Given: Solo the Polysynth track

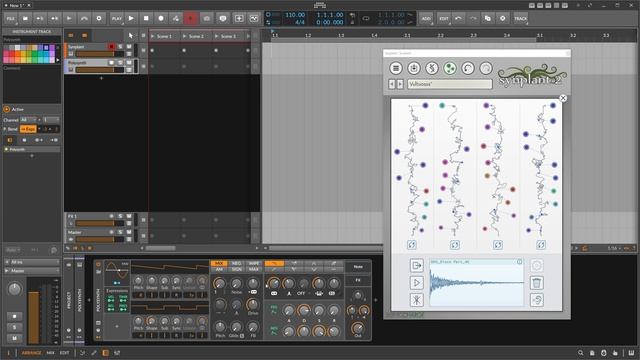Looking at the screenshot, I should click(x=120, y=62).
